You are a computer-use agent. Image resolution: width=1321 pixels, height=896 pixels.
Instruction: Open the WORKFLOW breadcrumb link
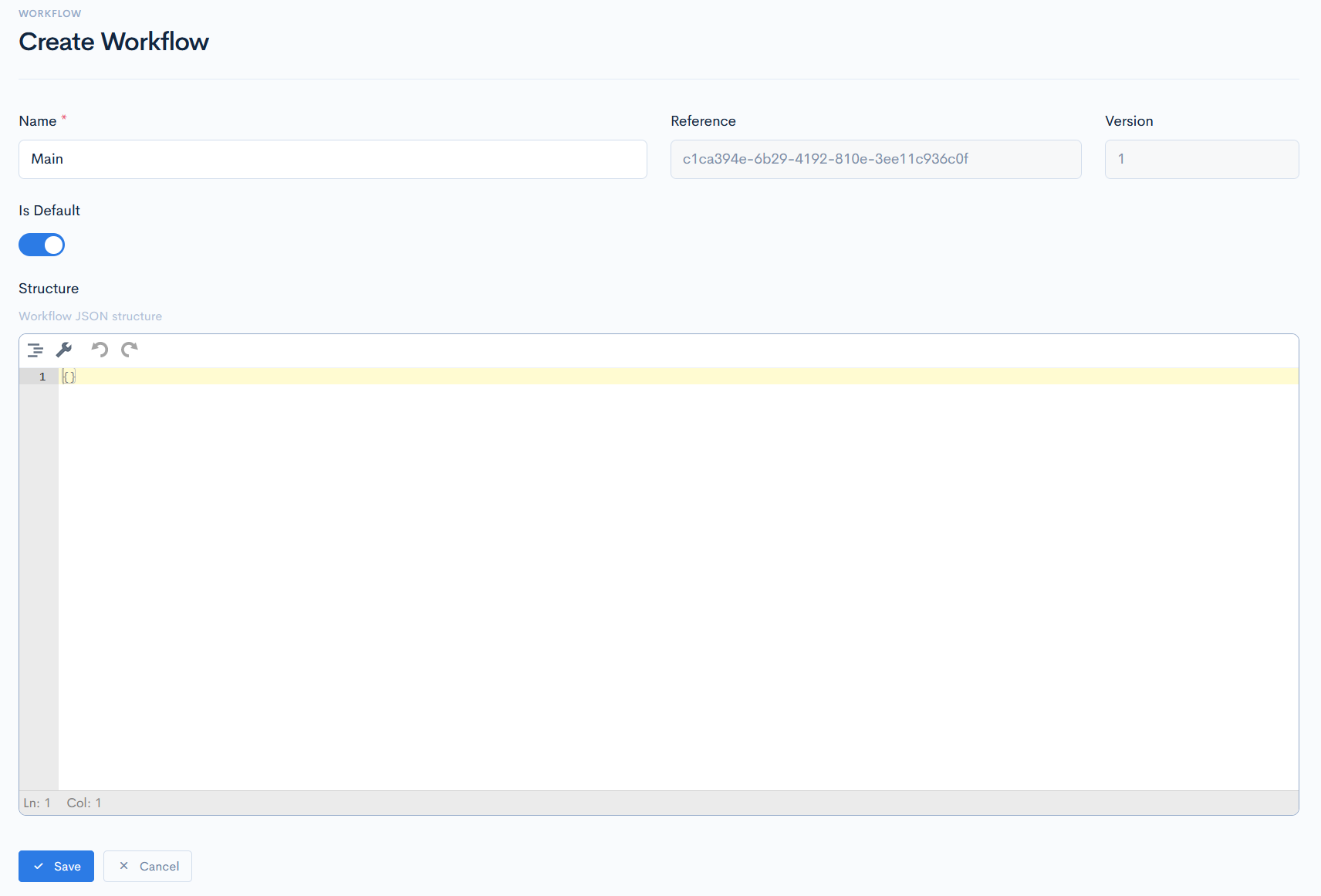(x=49, y=13)
